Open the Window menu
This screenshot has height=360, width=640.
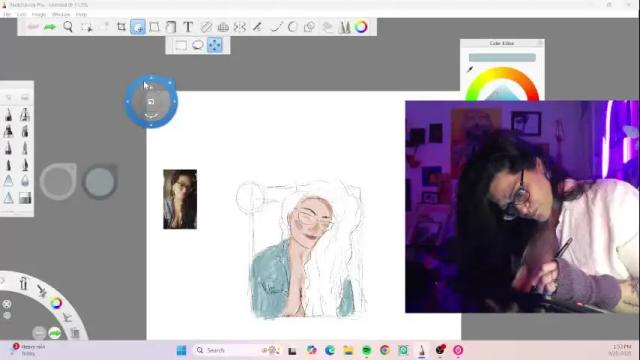click(61, 14)
